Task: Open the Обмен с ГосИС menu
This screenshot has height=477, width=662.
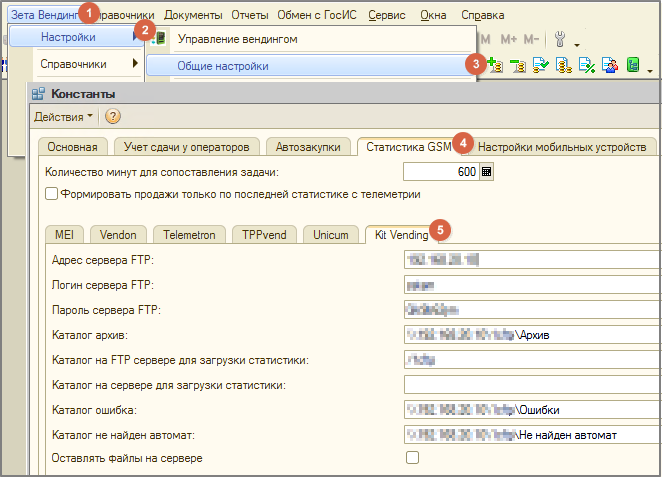Action: click(x=317, y=15)
